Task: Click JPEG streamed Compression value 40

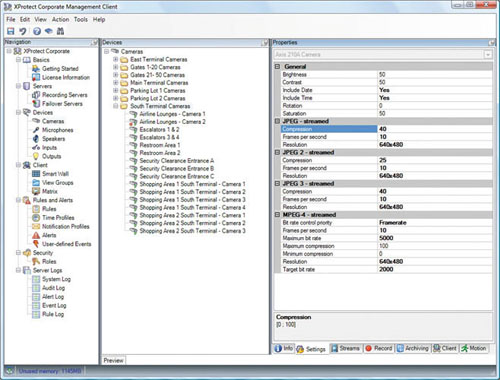Action: coord(434,129)
